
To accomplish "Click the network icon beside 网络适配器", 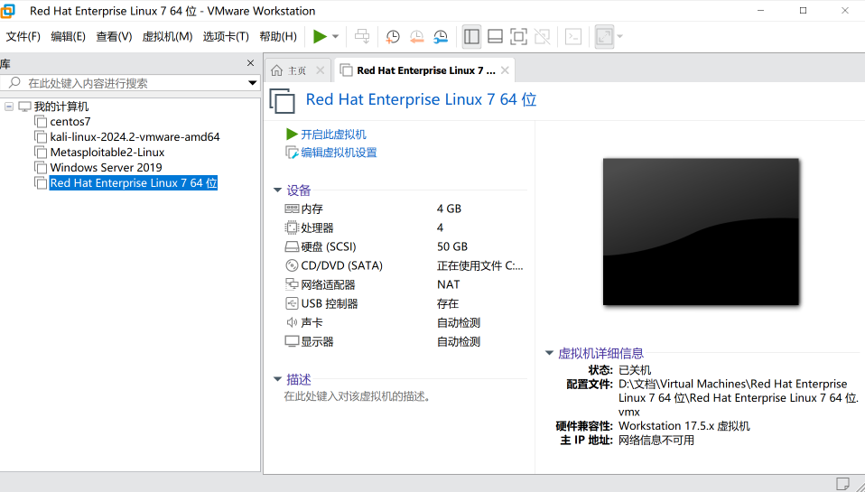I will (291, 284).
